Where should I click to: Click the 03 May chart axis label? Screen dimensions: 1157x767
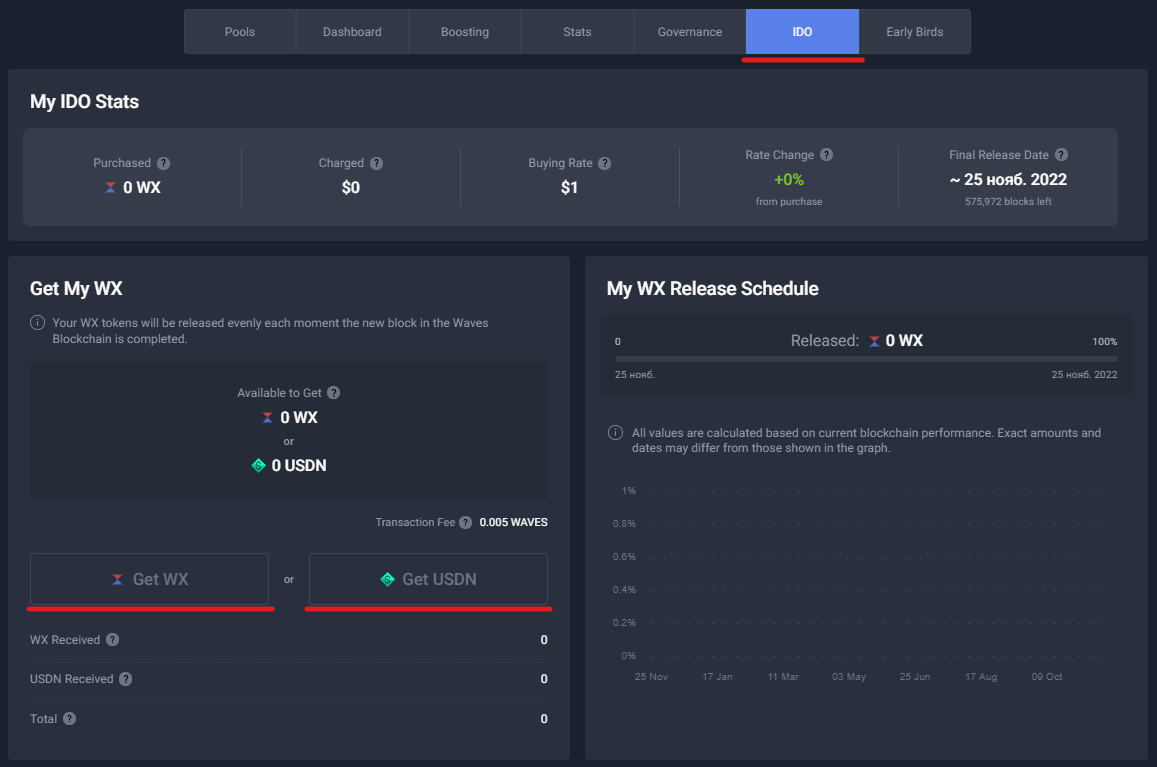(849, 677)
